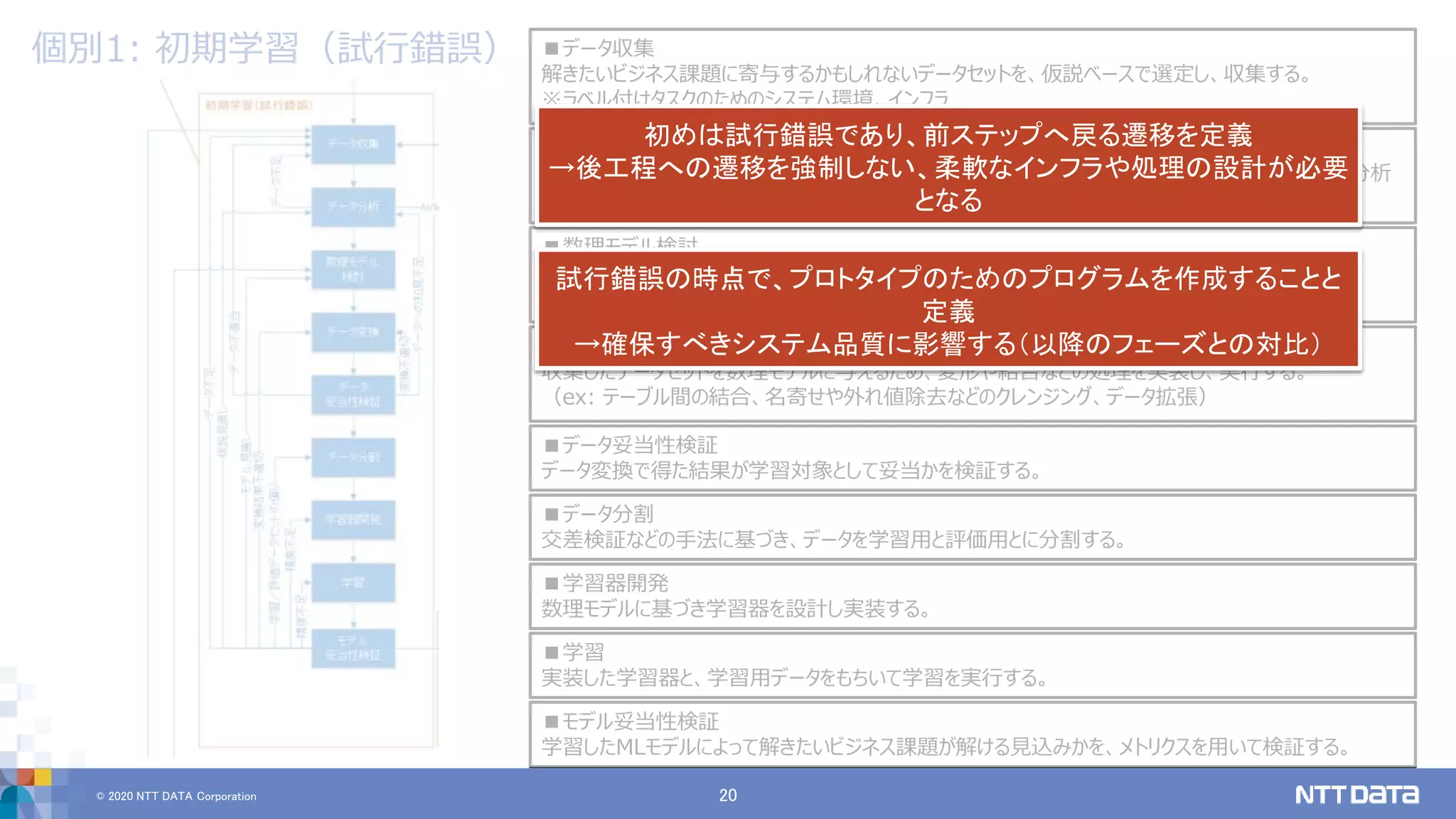1456x819 pixels.
Task: Click the ■学習 heading in description list
Action: [x=574, y=652]
